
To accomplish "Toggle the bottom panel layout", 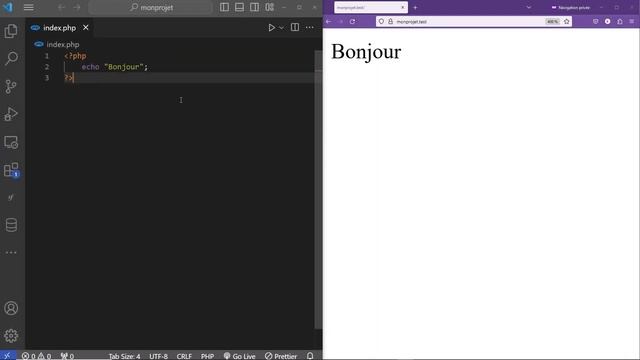I will [239, 7].
